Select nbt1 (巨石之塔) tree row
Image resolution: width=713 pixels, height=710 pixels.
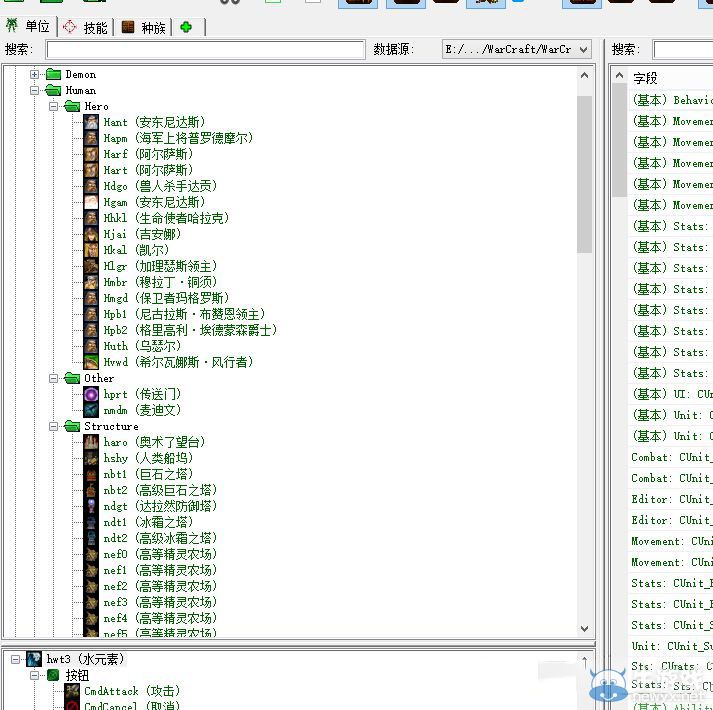pyautogui.click(x=138, y=474)
